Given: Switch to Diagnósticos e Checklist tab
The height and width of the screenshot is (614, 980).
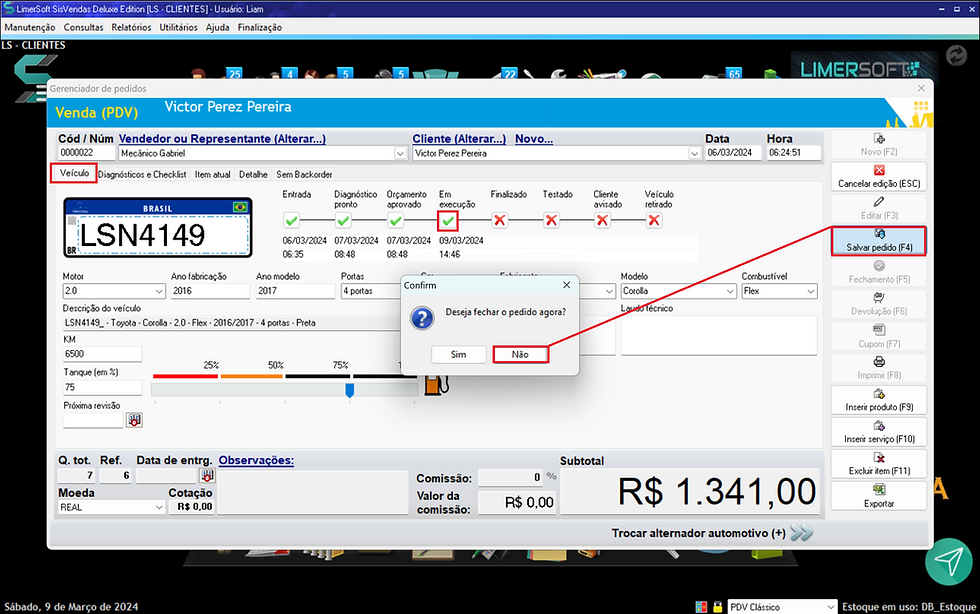Looking at the screenshot, I should click(142, 174).
